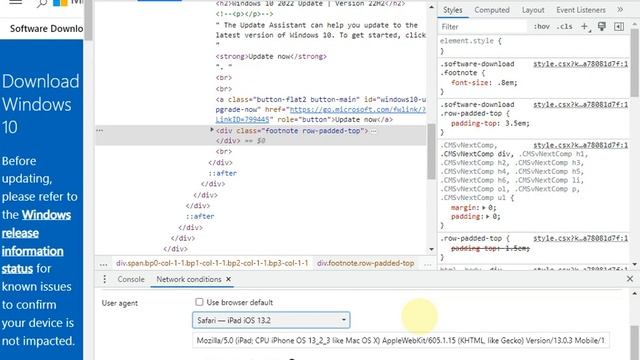Screen dimensions: 640x360
Task: Click font-size .8em property value
Action: 506,82
